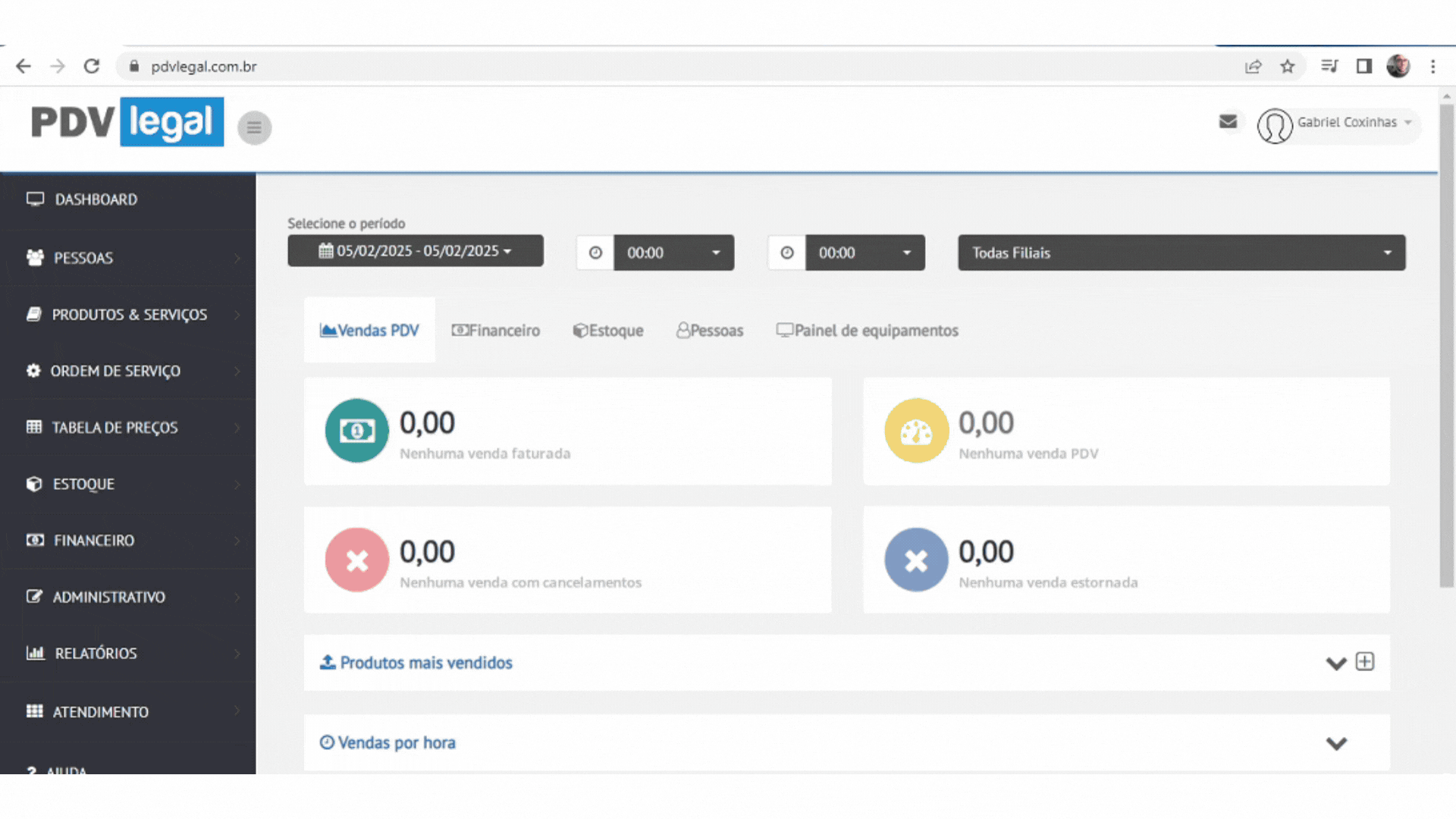Click the blue refunded sales X icon

point(916,560)
